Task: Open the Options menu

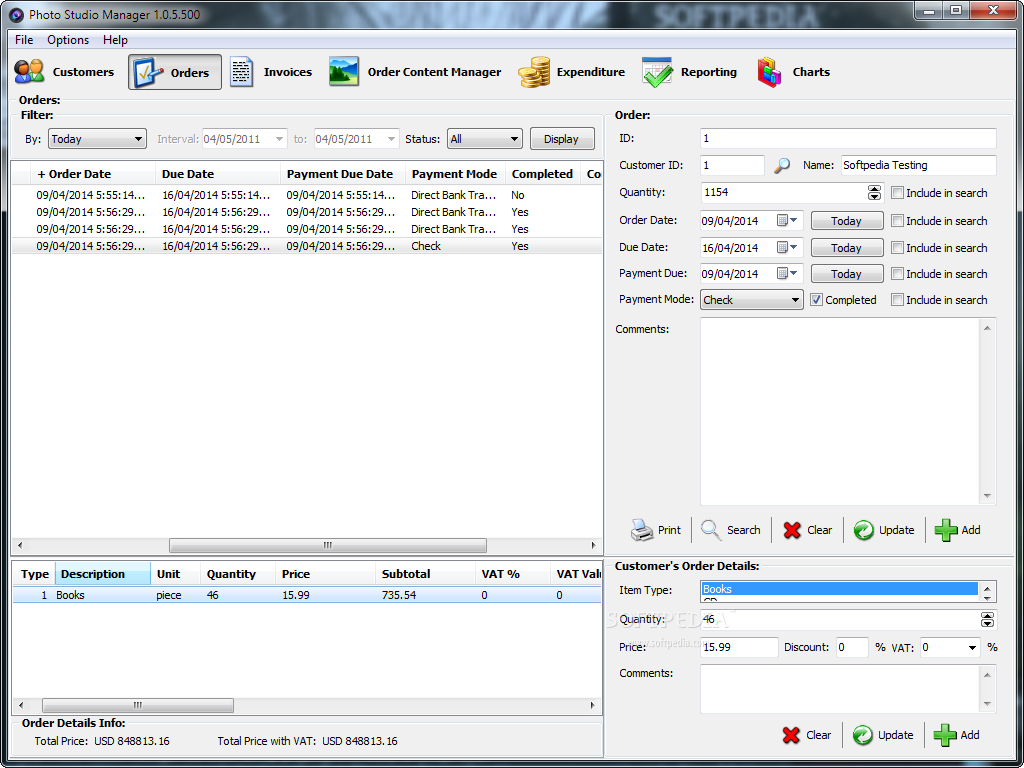Action: pos(68,40)
